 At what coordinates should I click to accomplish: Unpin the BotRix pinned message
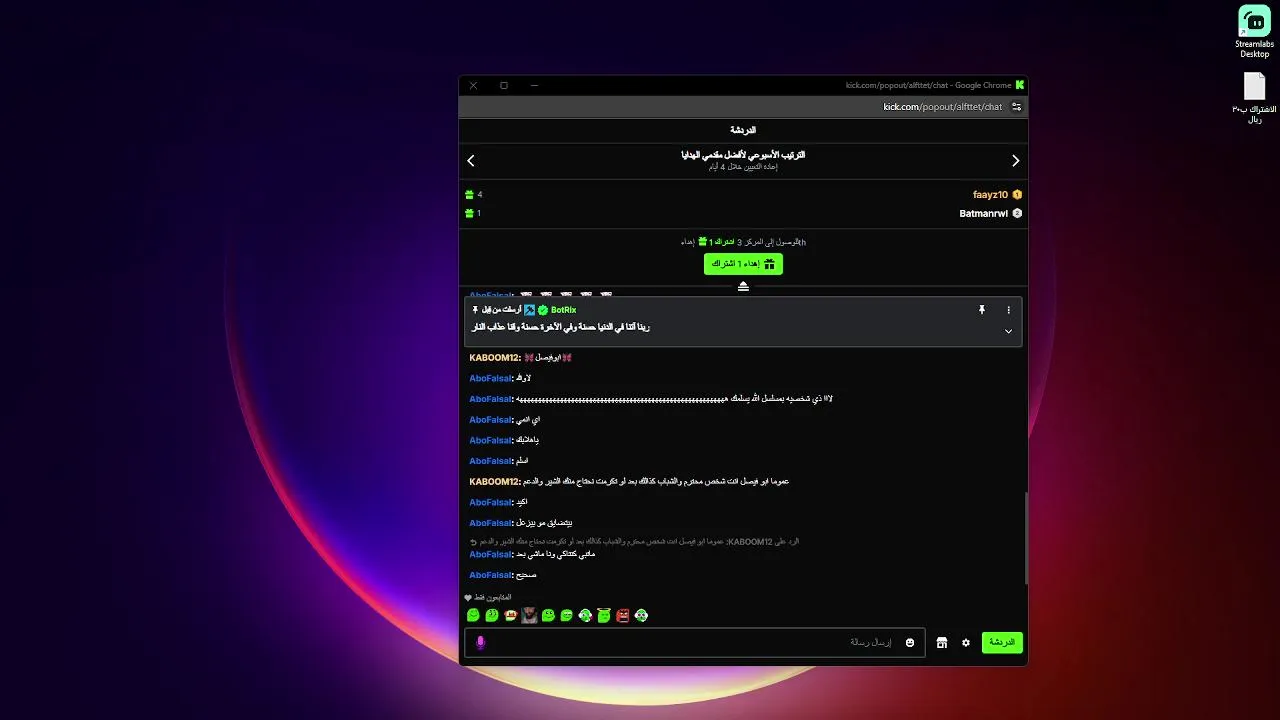(982, 310)
